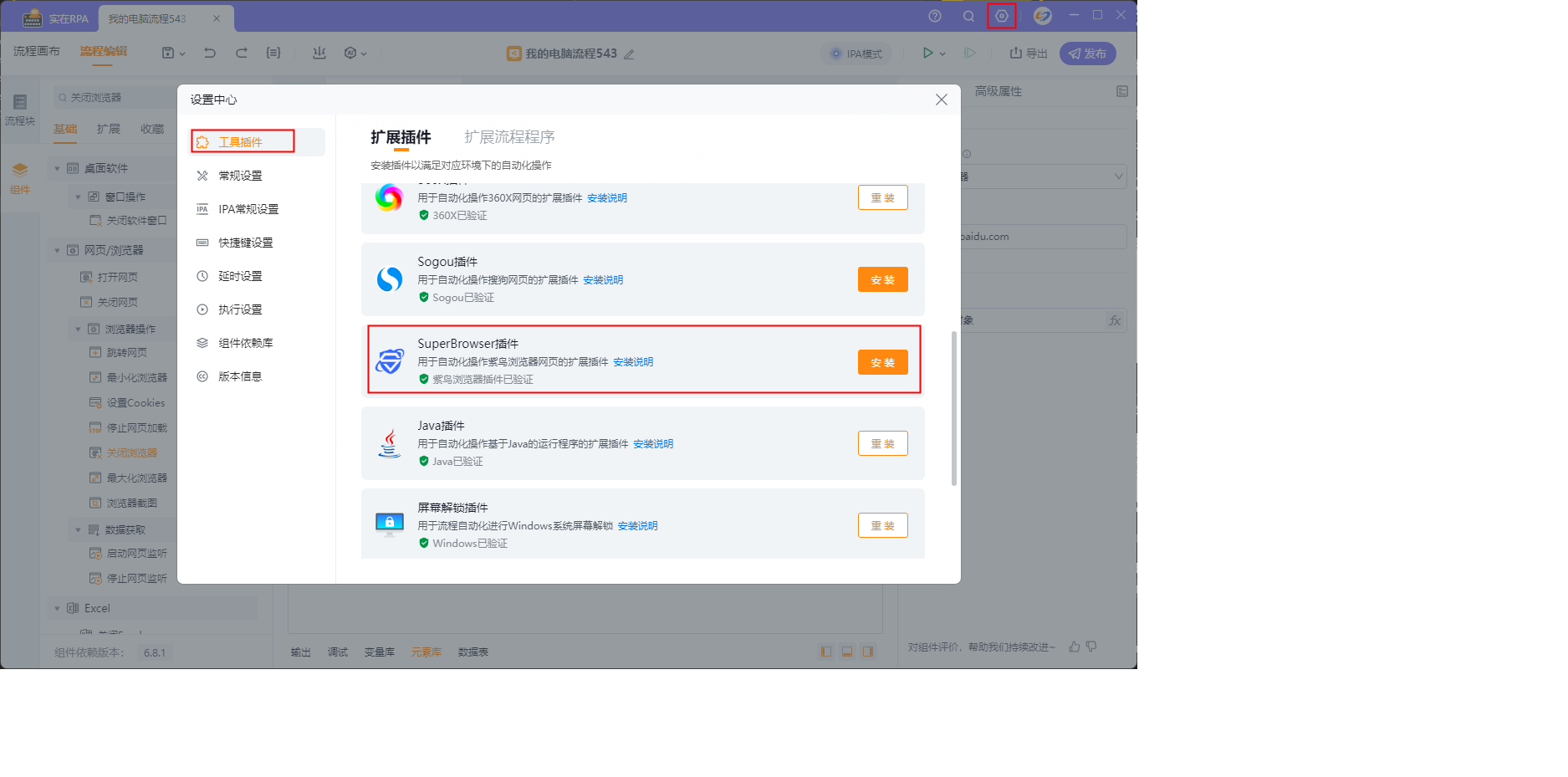Click the redo arrow in toolbar
1568x777 pixels.
tap(242, 53)
